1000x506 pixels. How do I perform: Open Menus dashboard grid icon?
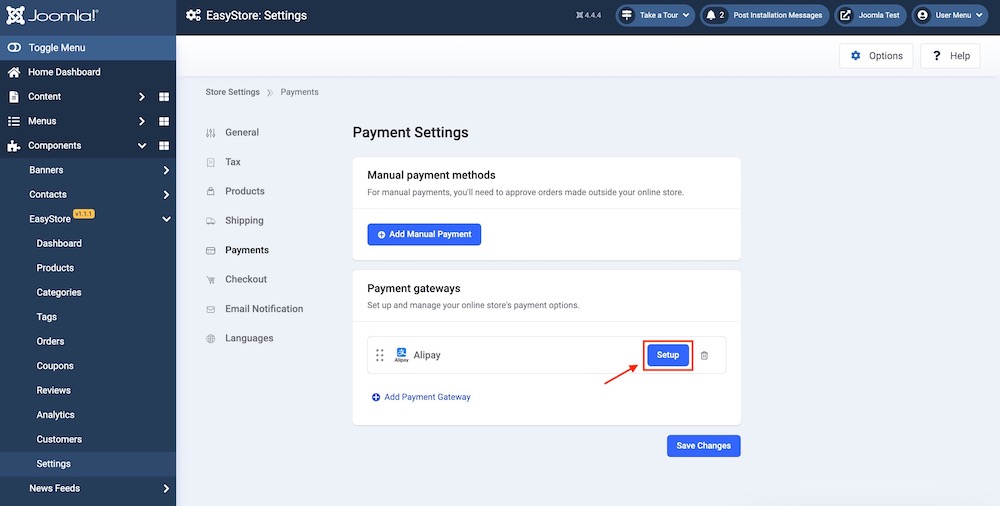pos(164,121)
